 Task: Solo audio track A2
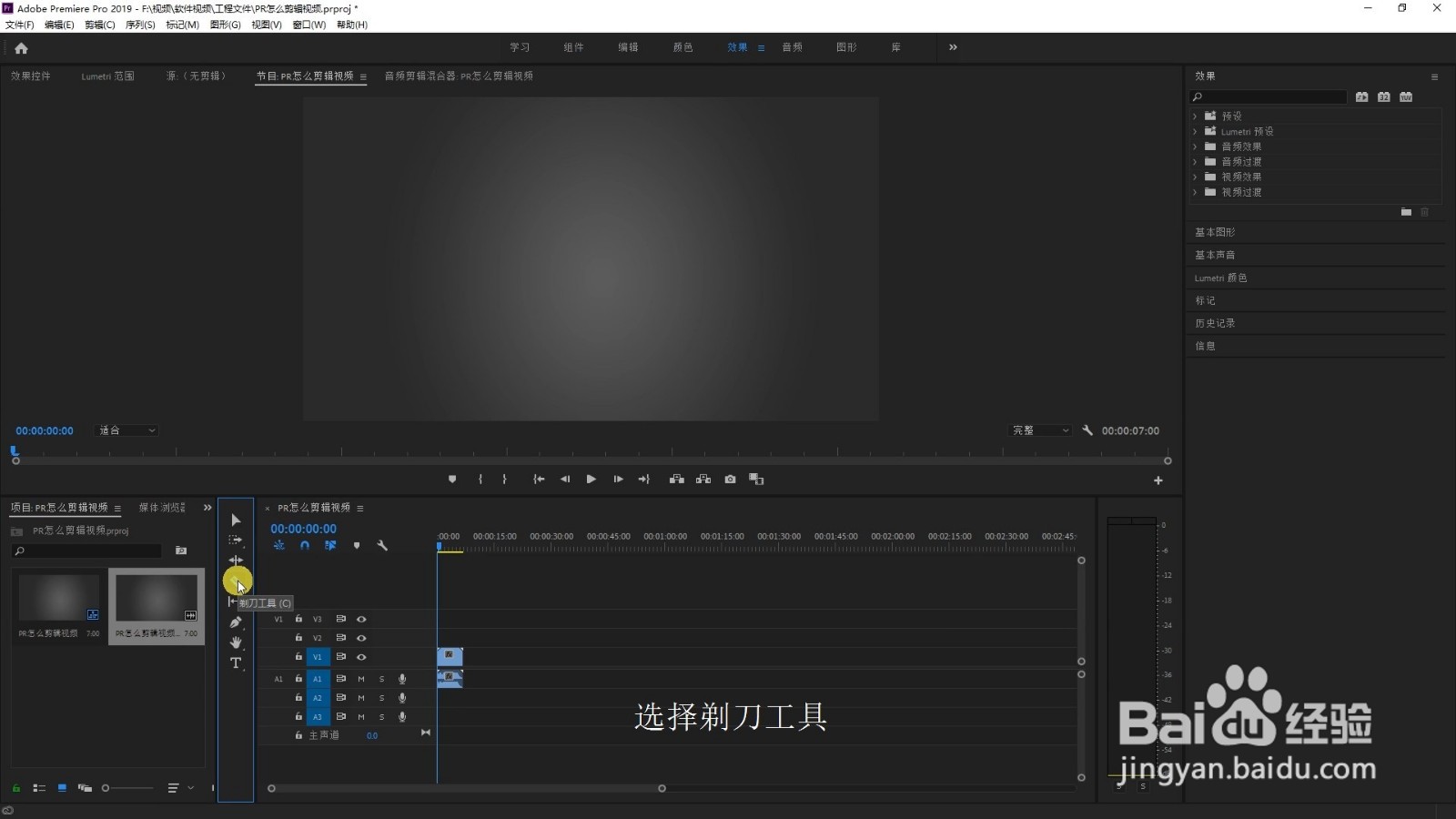[x=381, y=697]
